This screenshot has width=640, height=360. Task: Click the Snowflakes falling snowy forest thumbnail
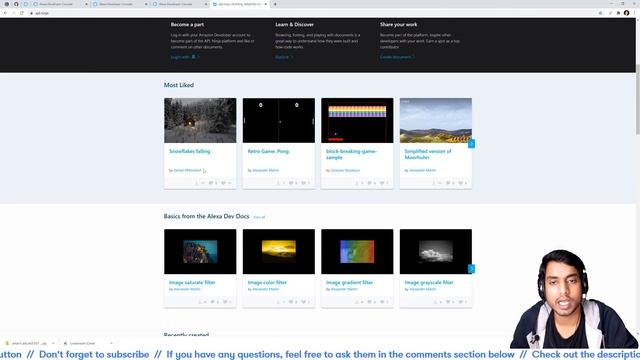[x=200, y=120]
